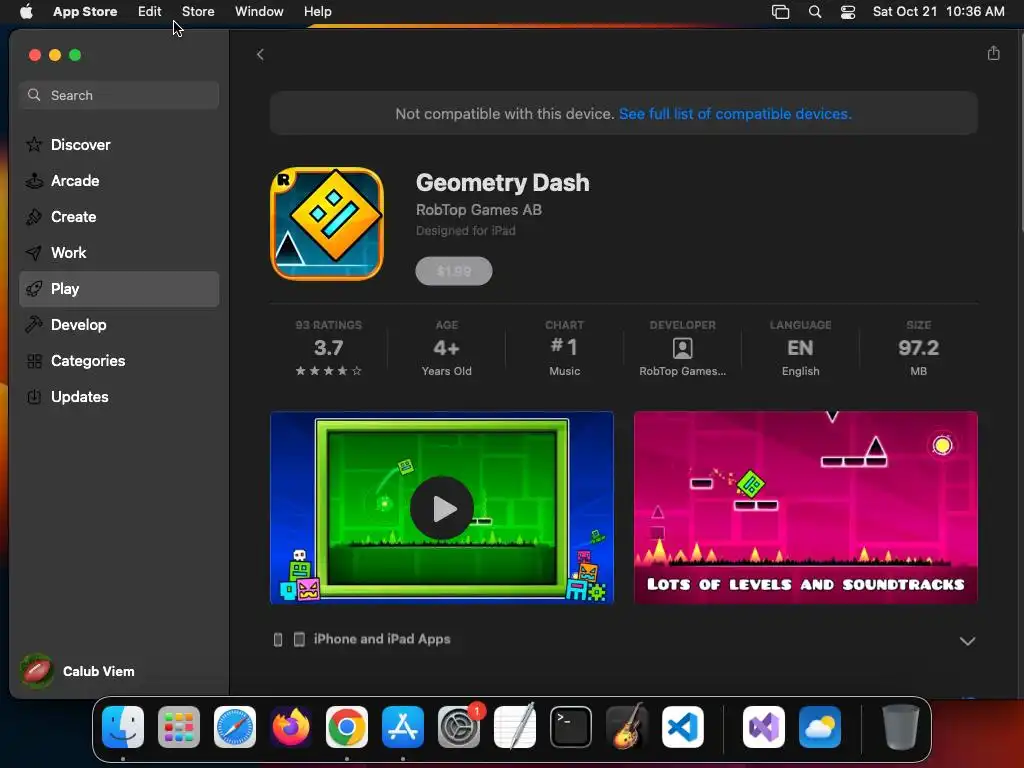Open the Play rocket icon
This screenshot has width=1024, height=768.
34,289
